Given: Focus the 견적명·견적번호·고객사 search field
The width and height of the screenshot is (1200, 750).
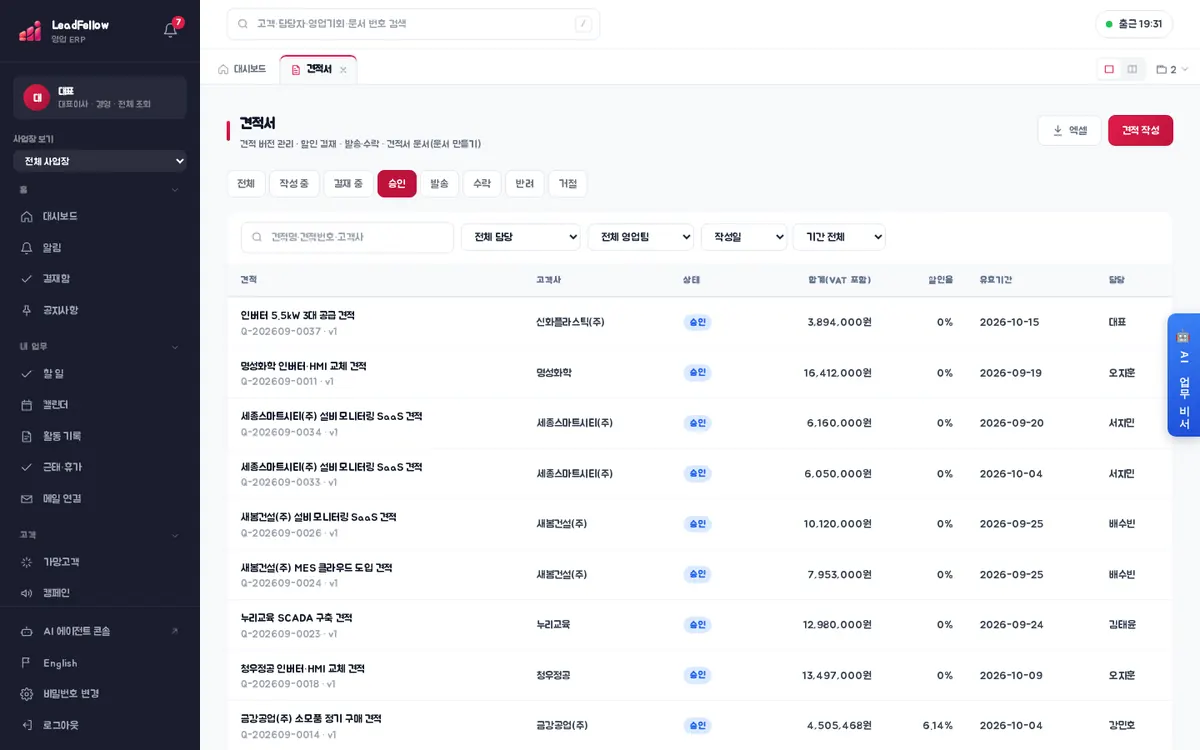Looking at the screenshot, I should [x=347, y=237].
